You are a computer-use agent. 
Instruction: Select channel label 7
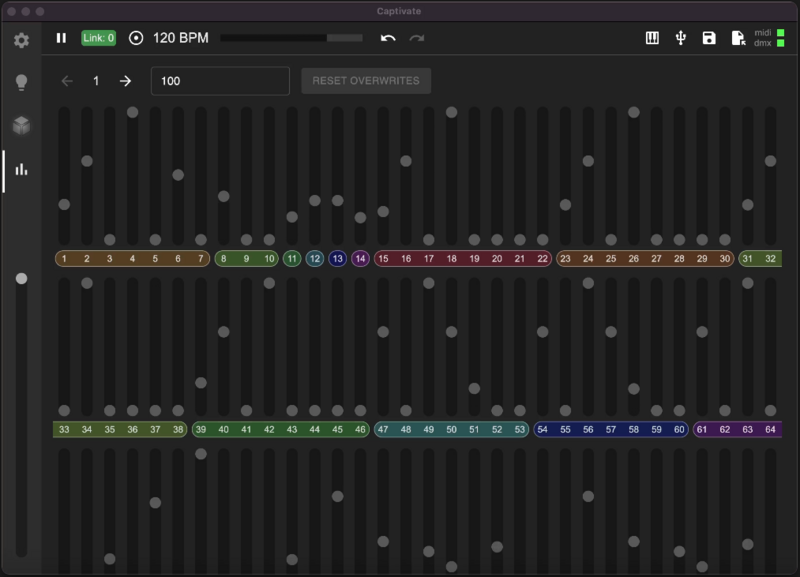click(x=201, y=259)
